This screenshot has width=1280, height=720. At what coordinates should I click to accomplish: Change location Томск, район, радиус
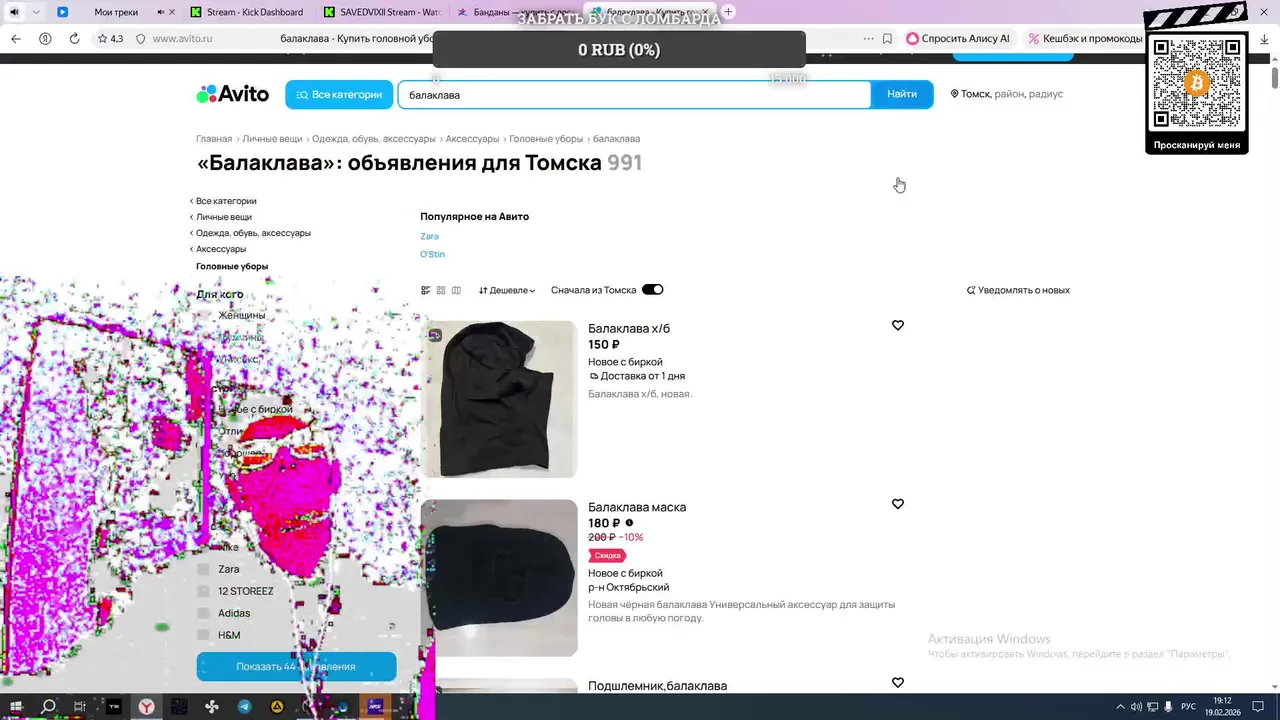1007,94
